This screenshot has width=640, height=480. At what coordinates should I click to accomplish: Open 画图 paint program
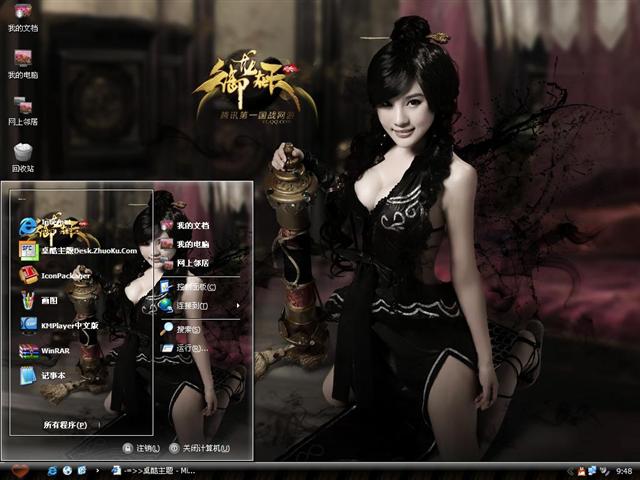point(39,300)
